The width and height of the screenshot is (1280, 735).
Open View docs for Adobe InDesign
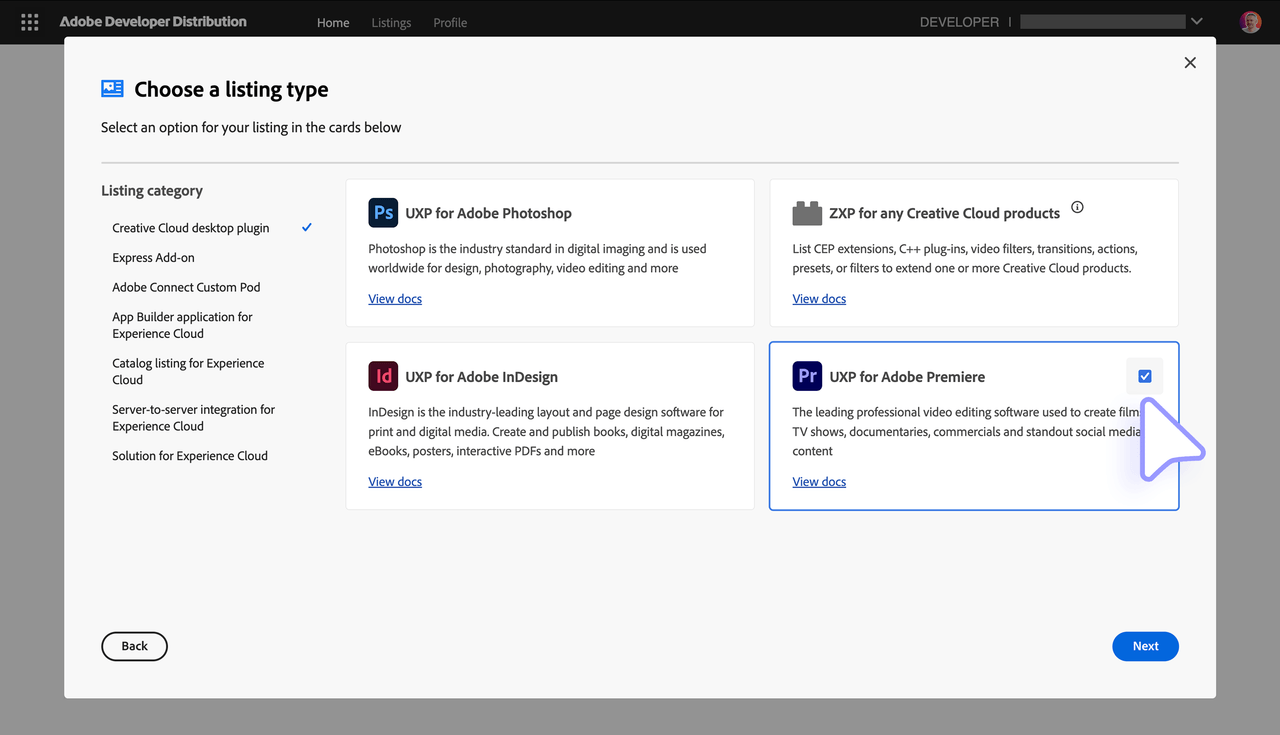coord(395,482)
